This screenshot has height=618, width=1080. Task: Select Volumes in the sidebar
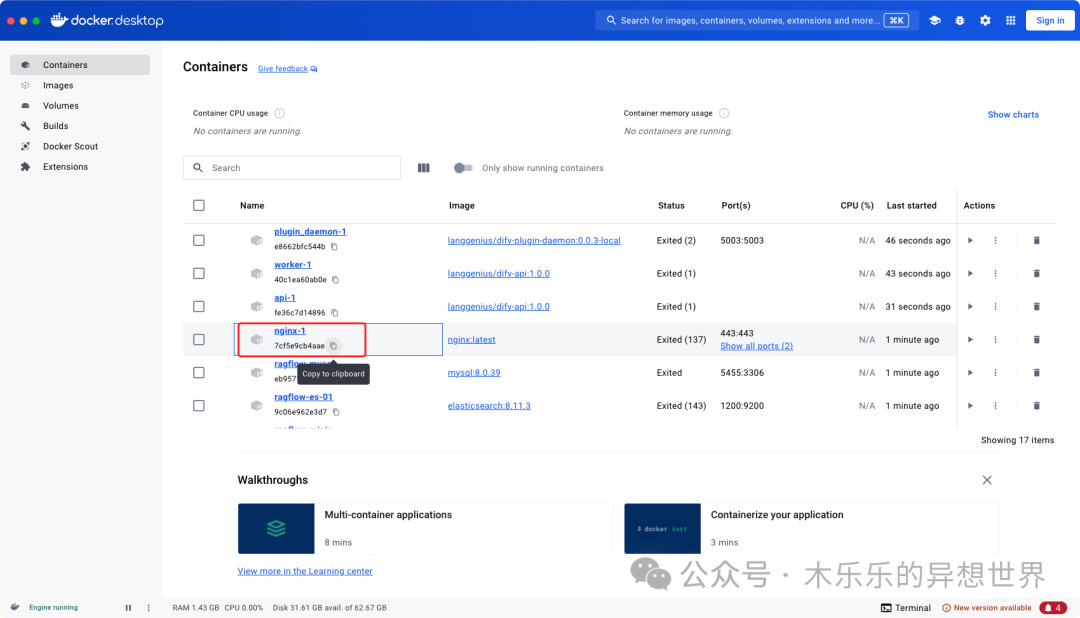pyautogui.click(x=80, y=105)
